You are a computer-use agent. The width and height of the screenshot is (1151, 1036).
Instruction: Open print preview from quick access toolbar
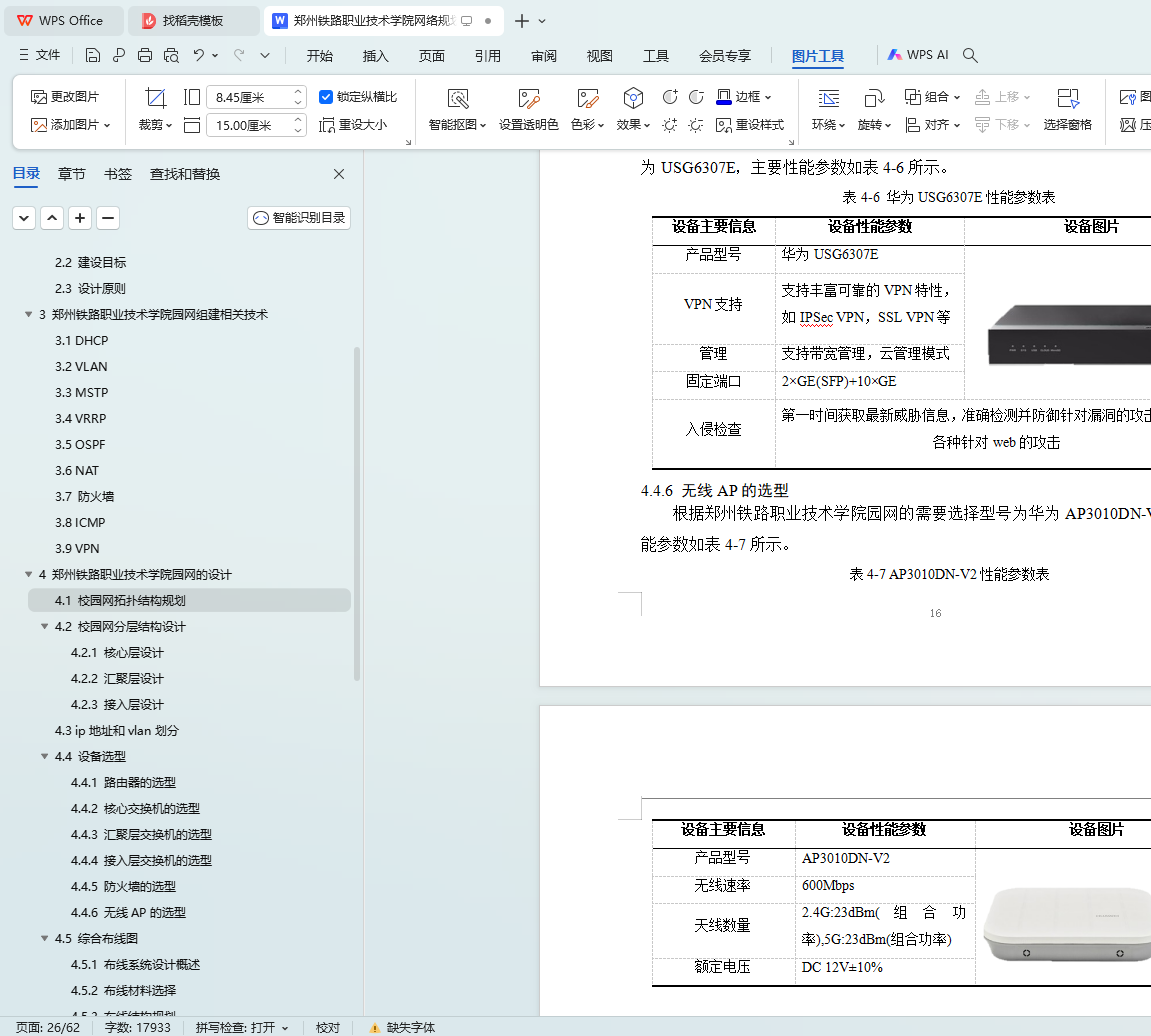click(171, 55)
